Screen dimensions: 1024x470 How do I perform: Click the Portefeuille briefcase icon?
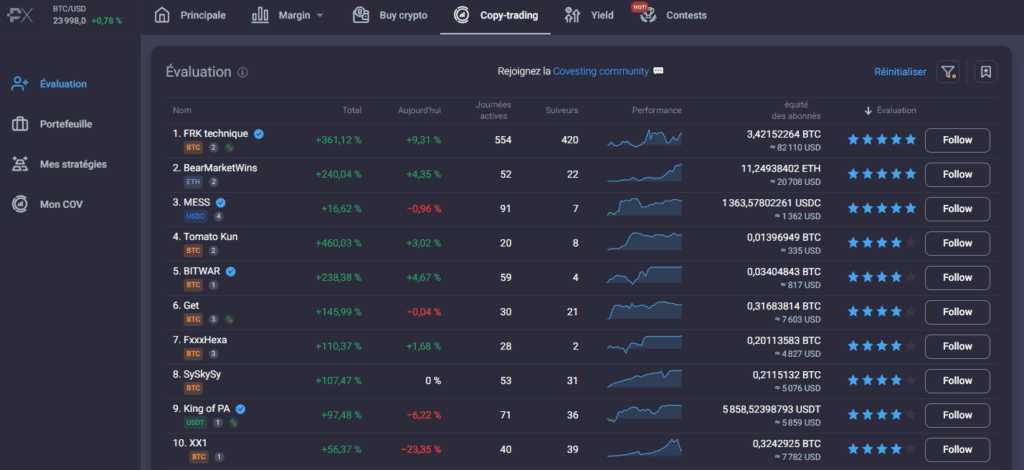click(x=19, y=124)
